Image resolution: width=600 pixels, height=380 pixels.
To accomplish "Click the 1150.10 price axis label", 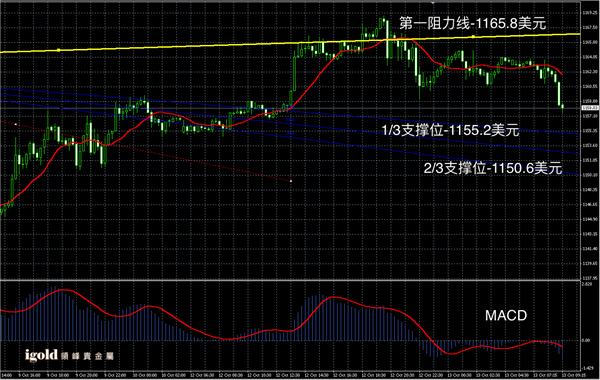I will [x=590, y=175].
